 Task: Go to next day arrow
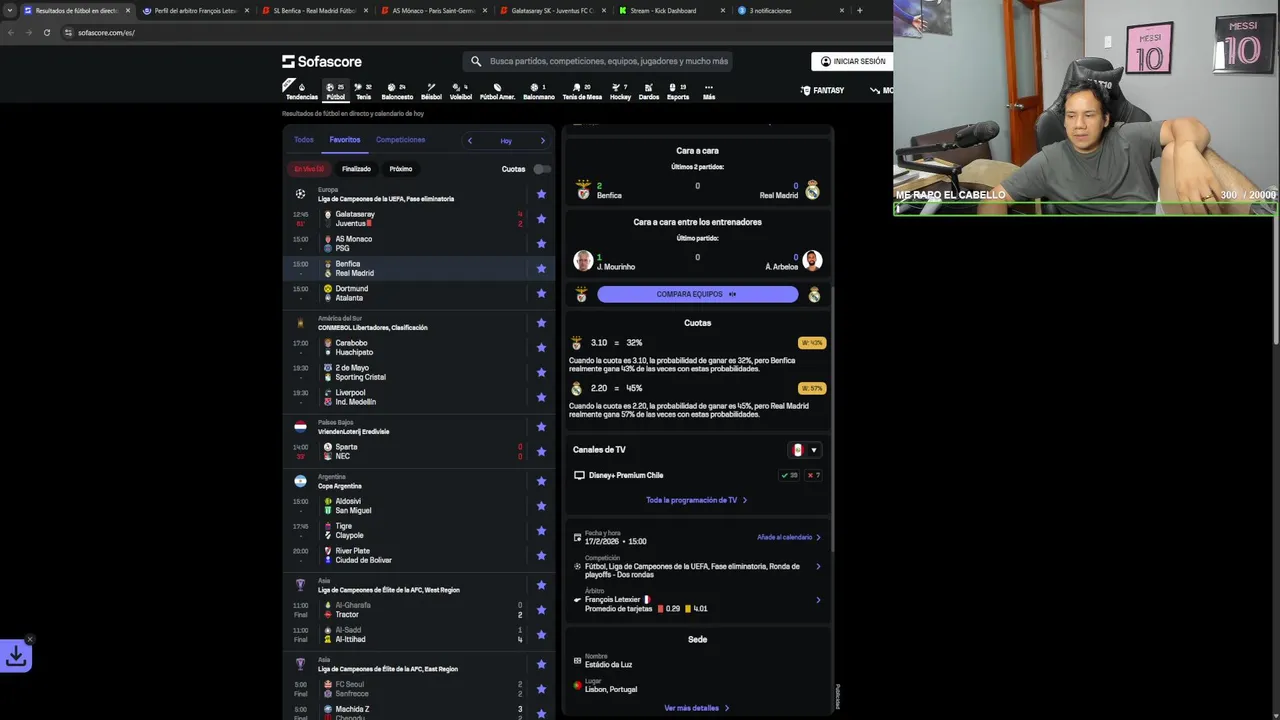coord(543,141)
